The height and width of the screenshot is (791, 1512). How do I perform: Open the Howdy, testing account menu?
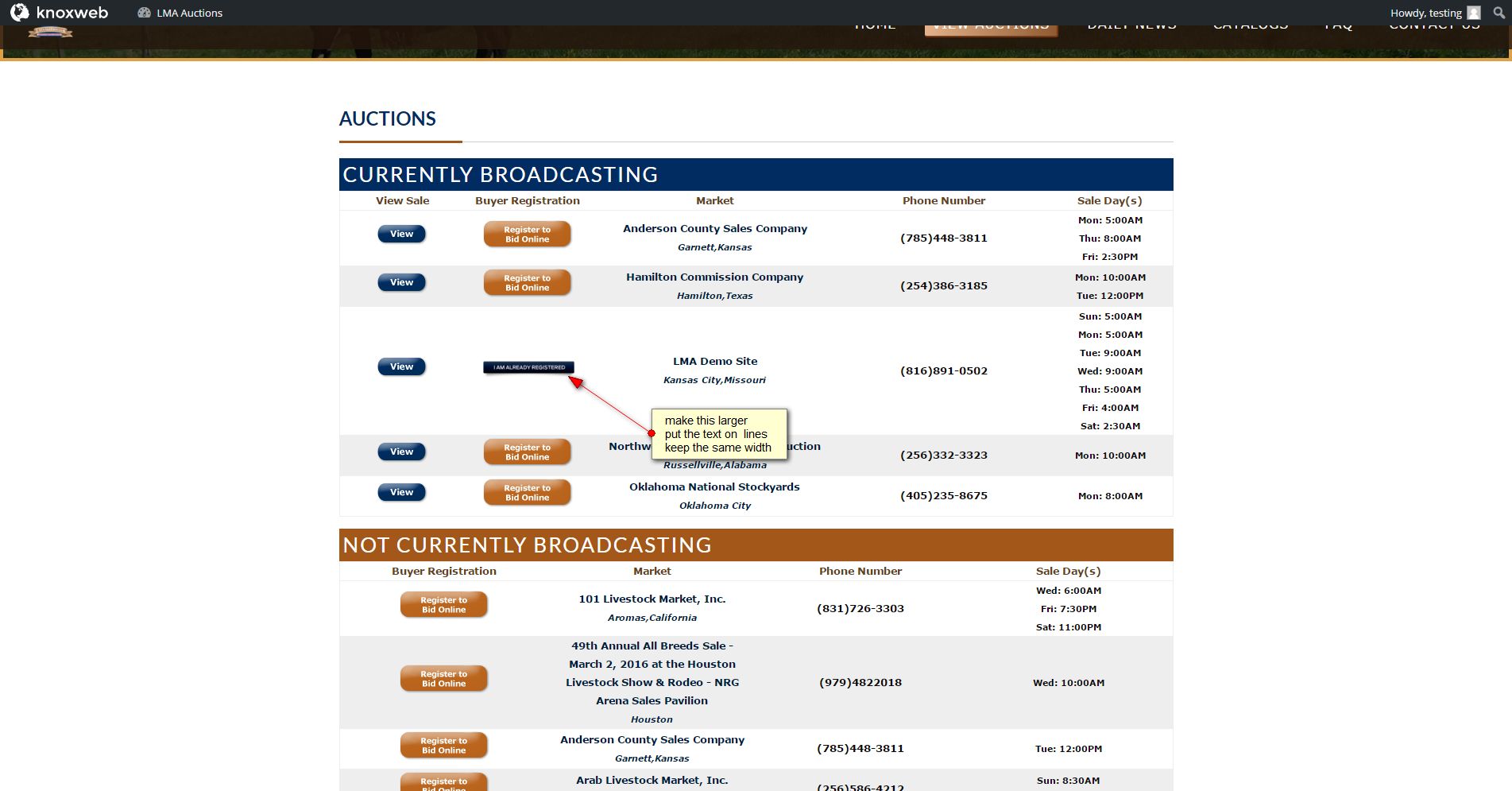(x=1435, y=13)
